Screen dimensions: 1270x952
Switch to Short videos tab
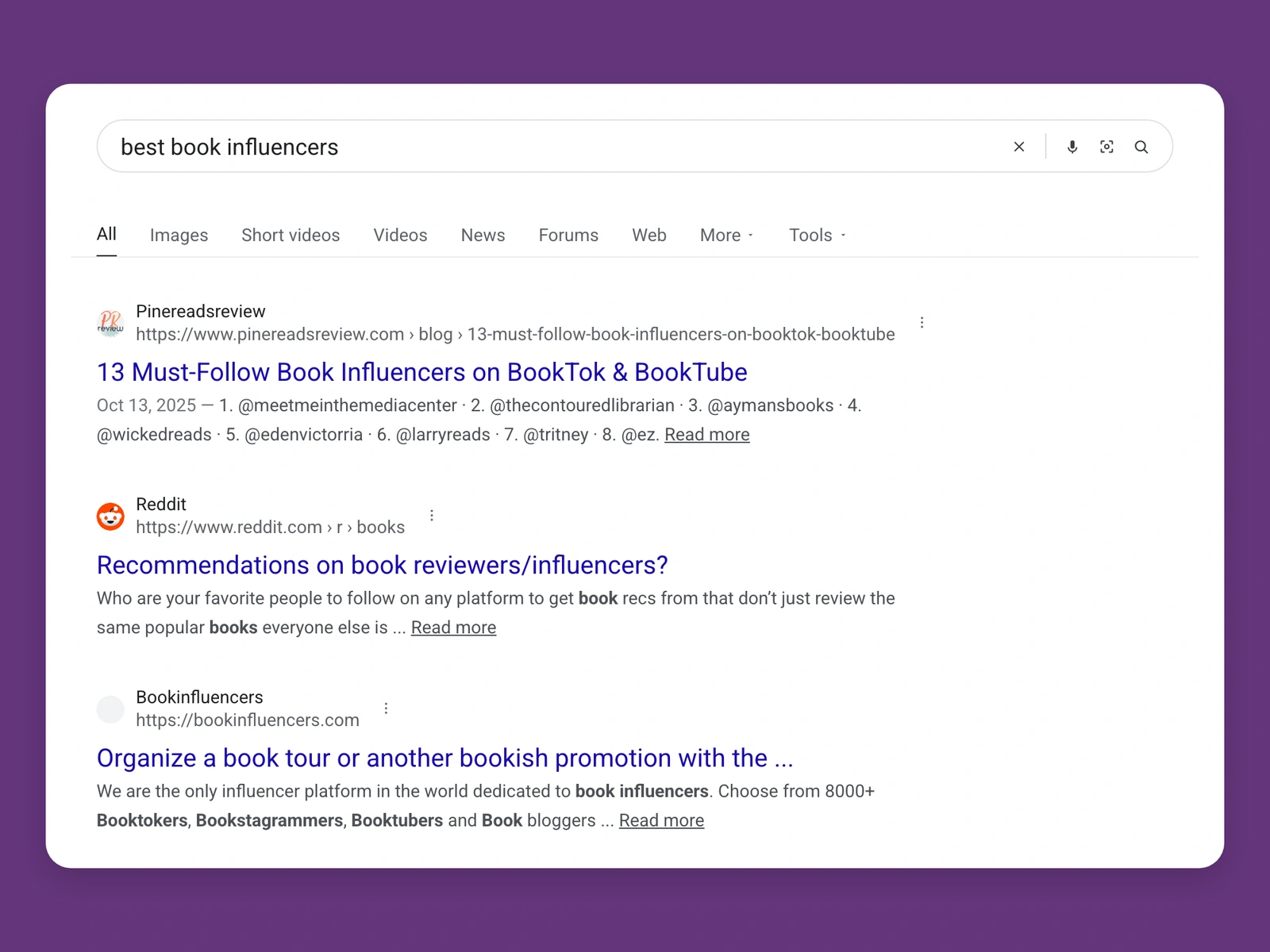291,235
